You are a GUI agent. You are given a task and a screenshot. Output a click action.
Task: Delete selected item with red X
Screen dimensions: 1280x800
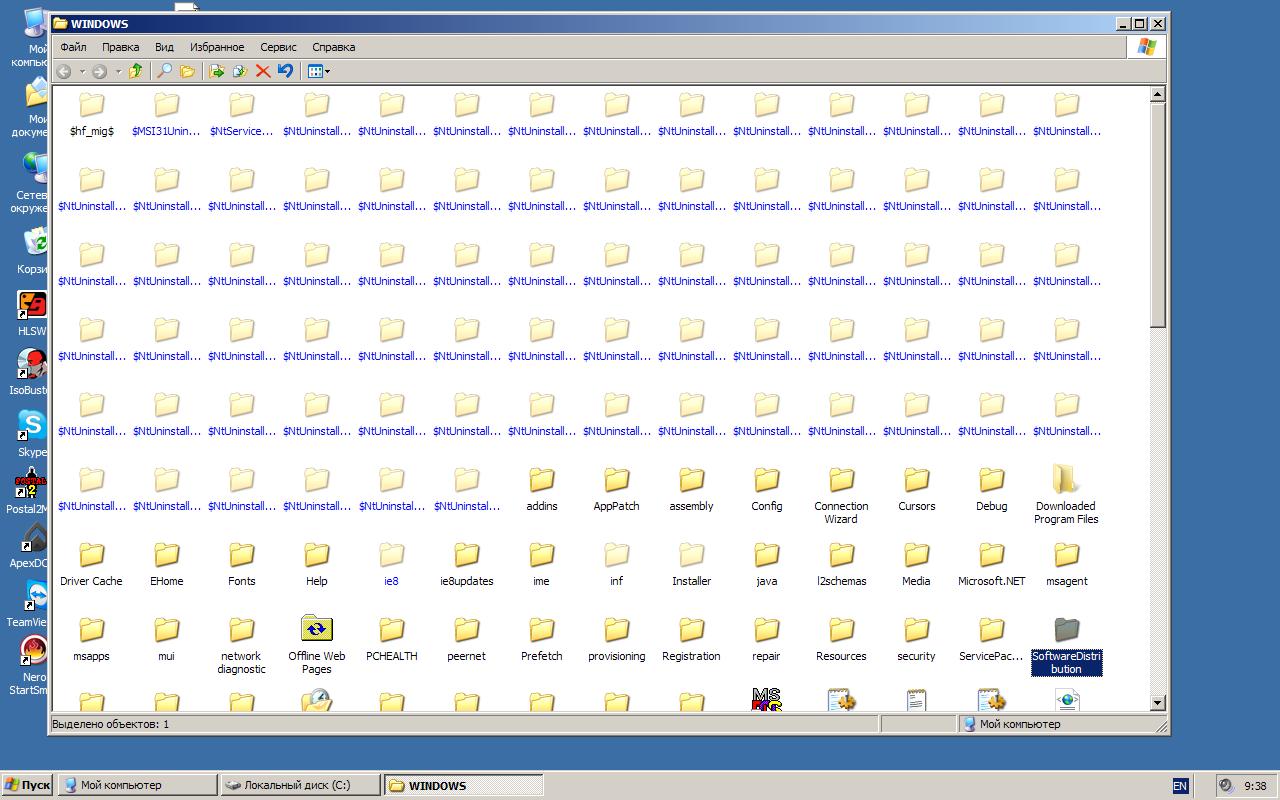[x=263, y=71]
